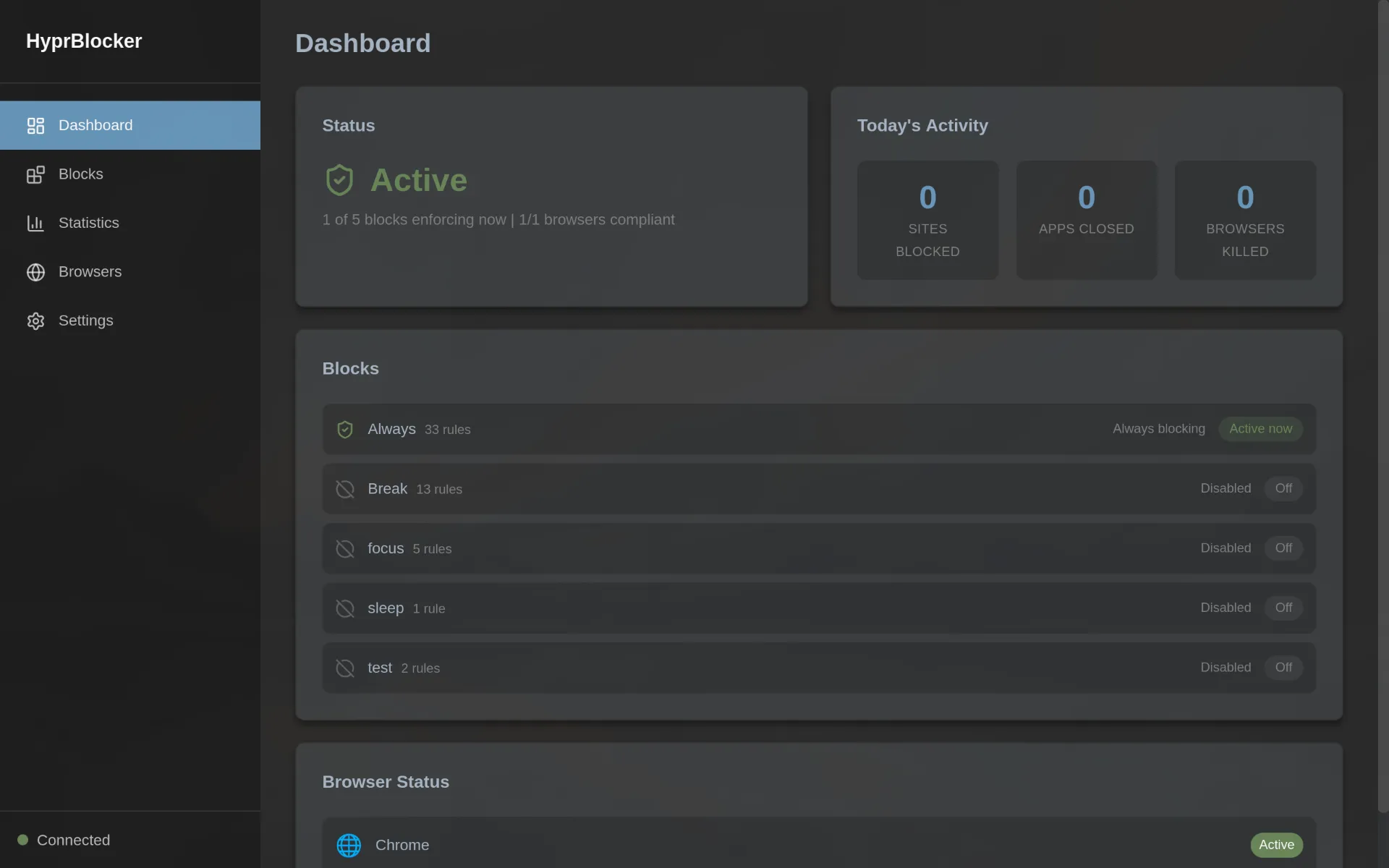This screenshot has height=868, width=1389.
Task: Click the '1 rule' label
Action: [x=429, y=609]
